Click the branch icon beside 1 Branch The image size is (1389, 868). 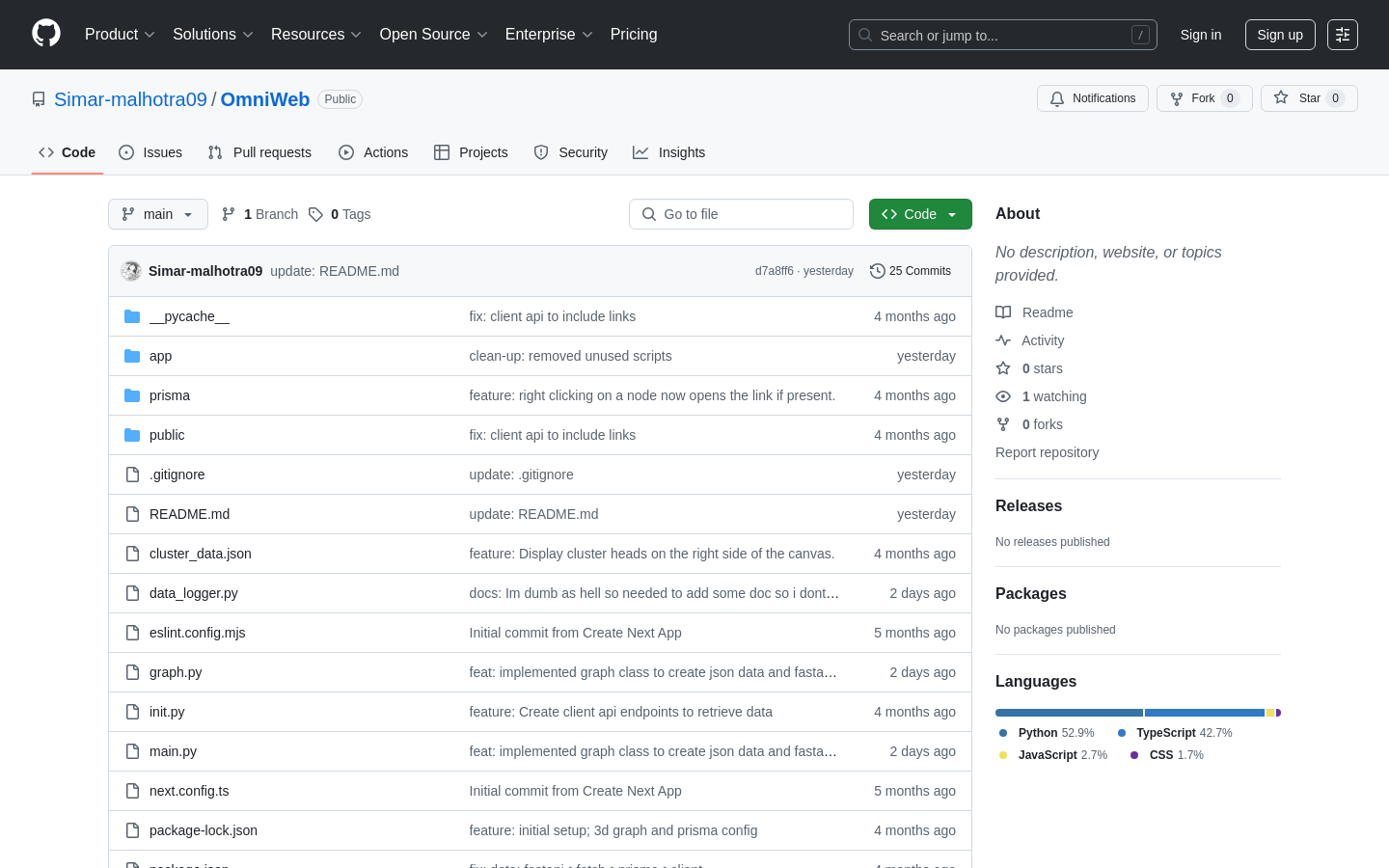pyautogui.click(x=229, y=214)
